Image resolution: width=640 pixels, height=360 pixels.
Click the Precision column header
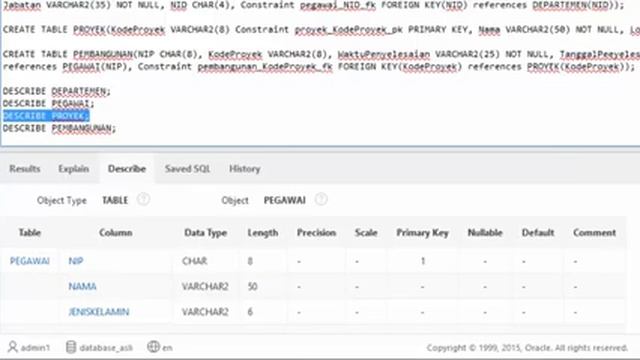point(316,233)
